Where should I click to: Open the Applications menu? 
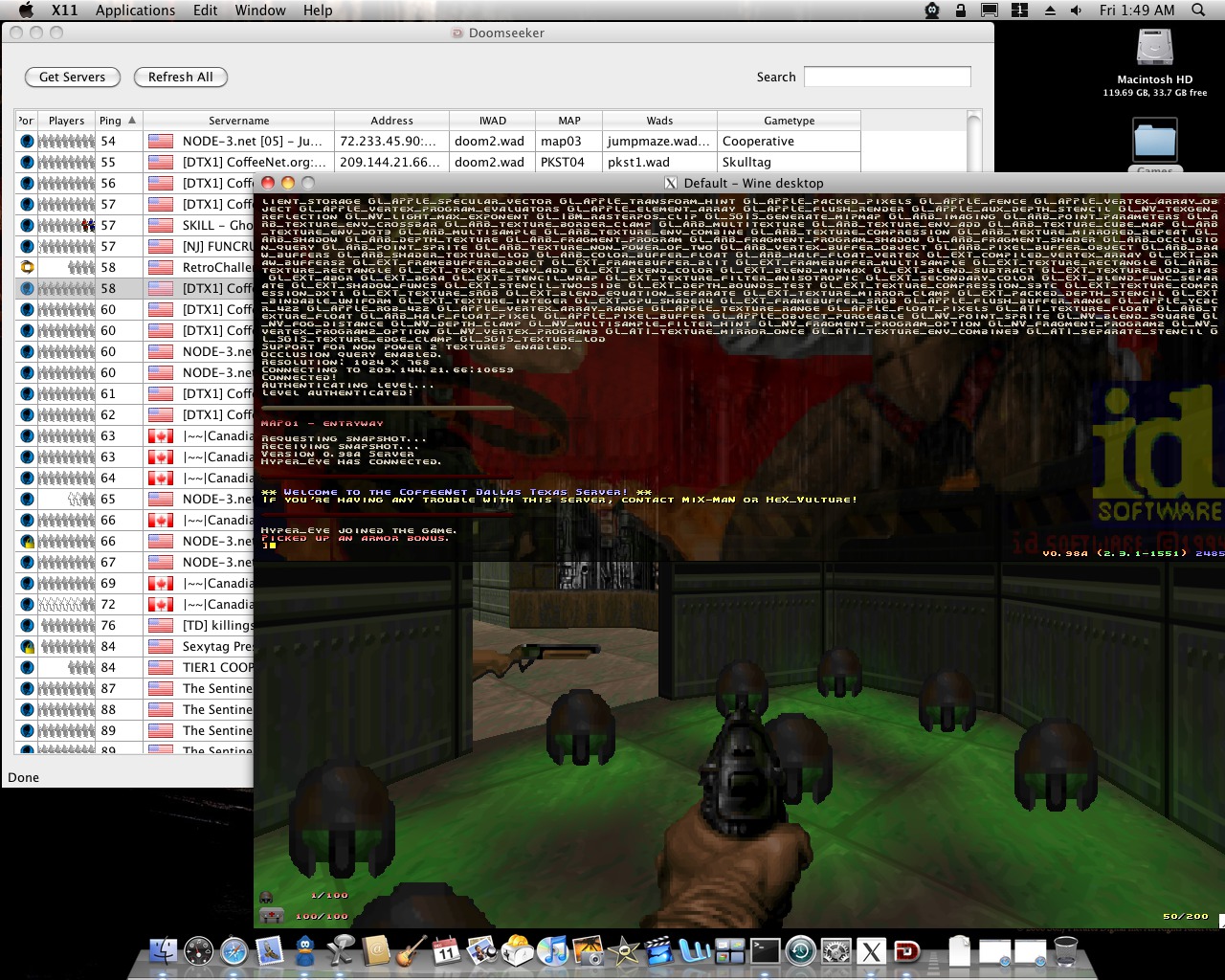(135, 11)
